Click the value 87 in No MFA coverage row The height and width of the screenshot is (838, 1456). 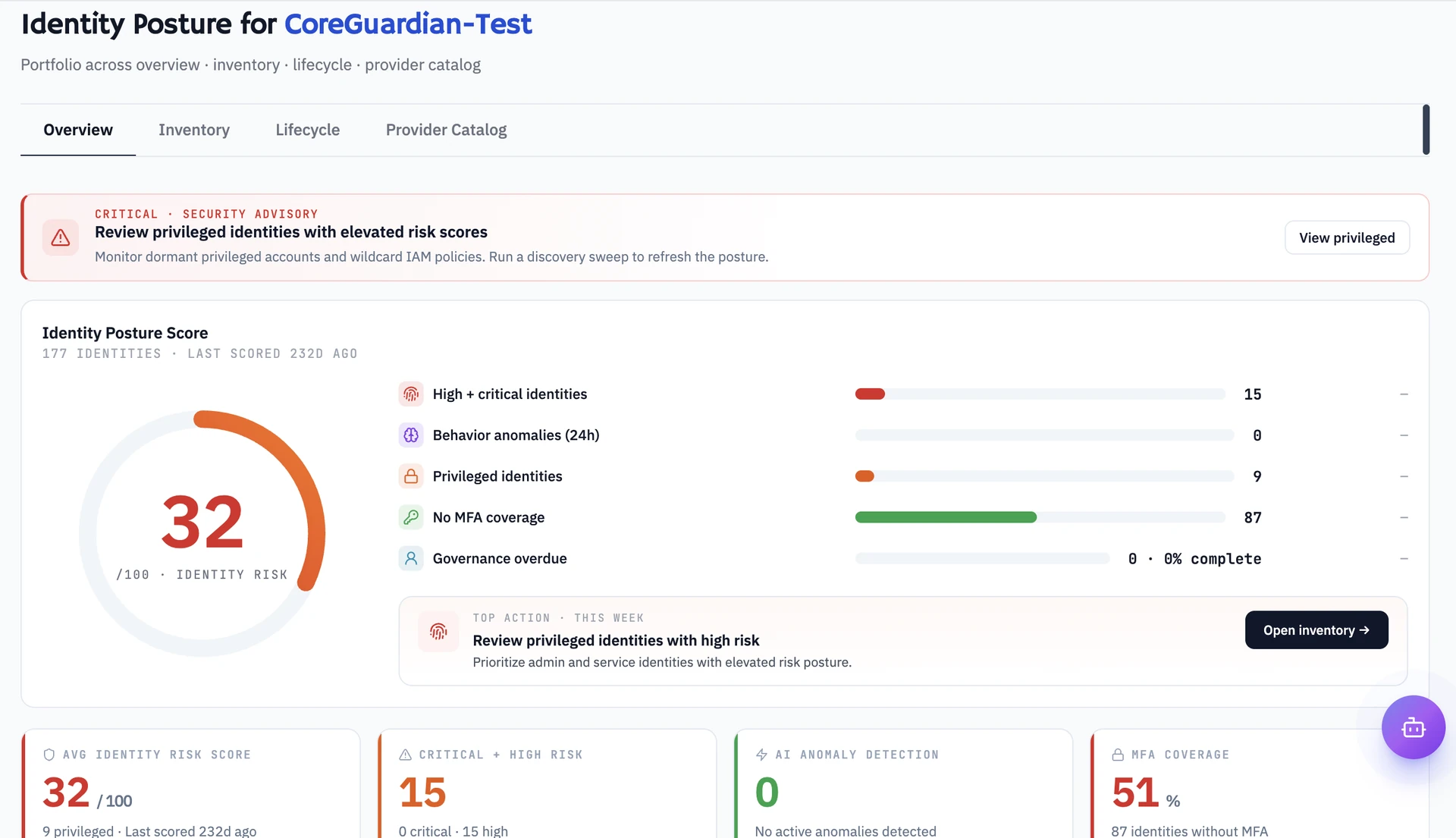tap(1253, 517)
